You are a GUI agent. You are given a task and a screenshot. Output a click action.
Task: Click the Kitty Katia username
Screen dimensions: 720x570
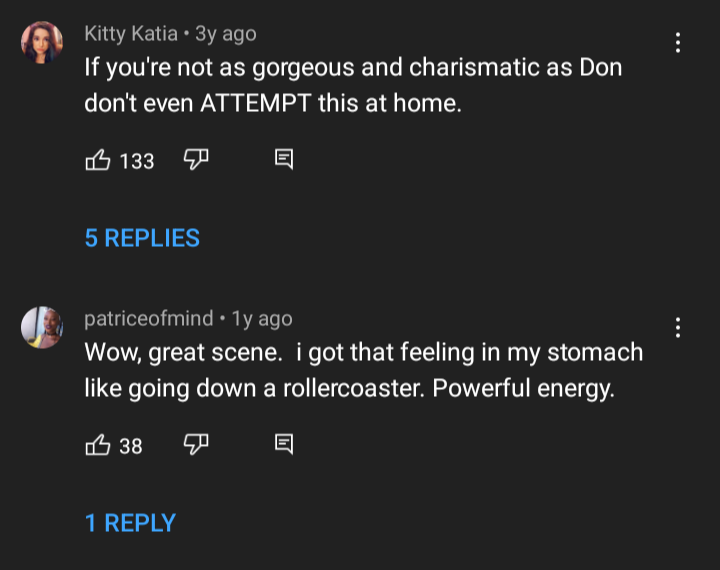pyautogui.click(x=131, y=34)
